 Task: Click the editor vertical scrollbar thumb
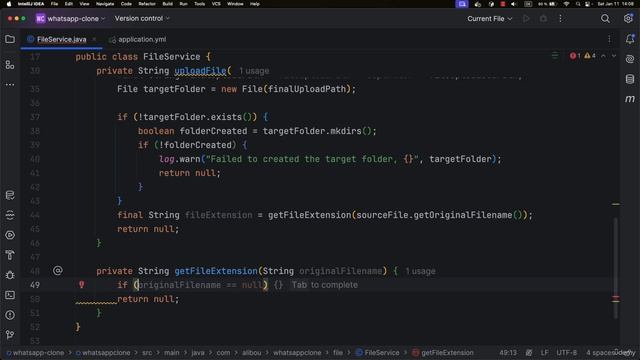coord(616,267)
